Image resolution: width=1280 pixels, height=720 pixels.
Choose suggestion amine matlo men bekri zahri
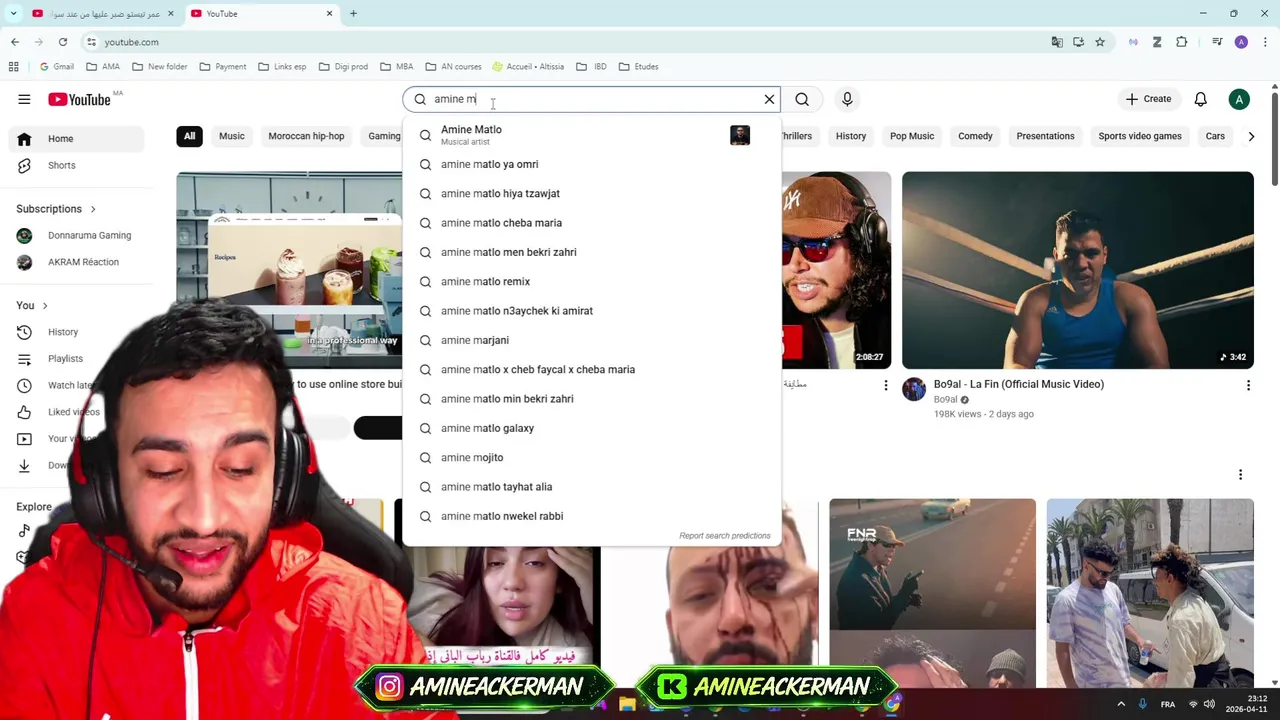pyautogui.click(x=591, y=252)
